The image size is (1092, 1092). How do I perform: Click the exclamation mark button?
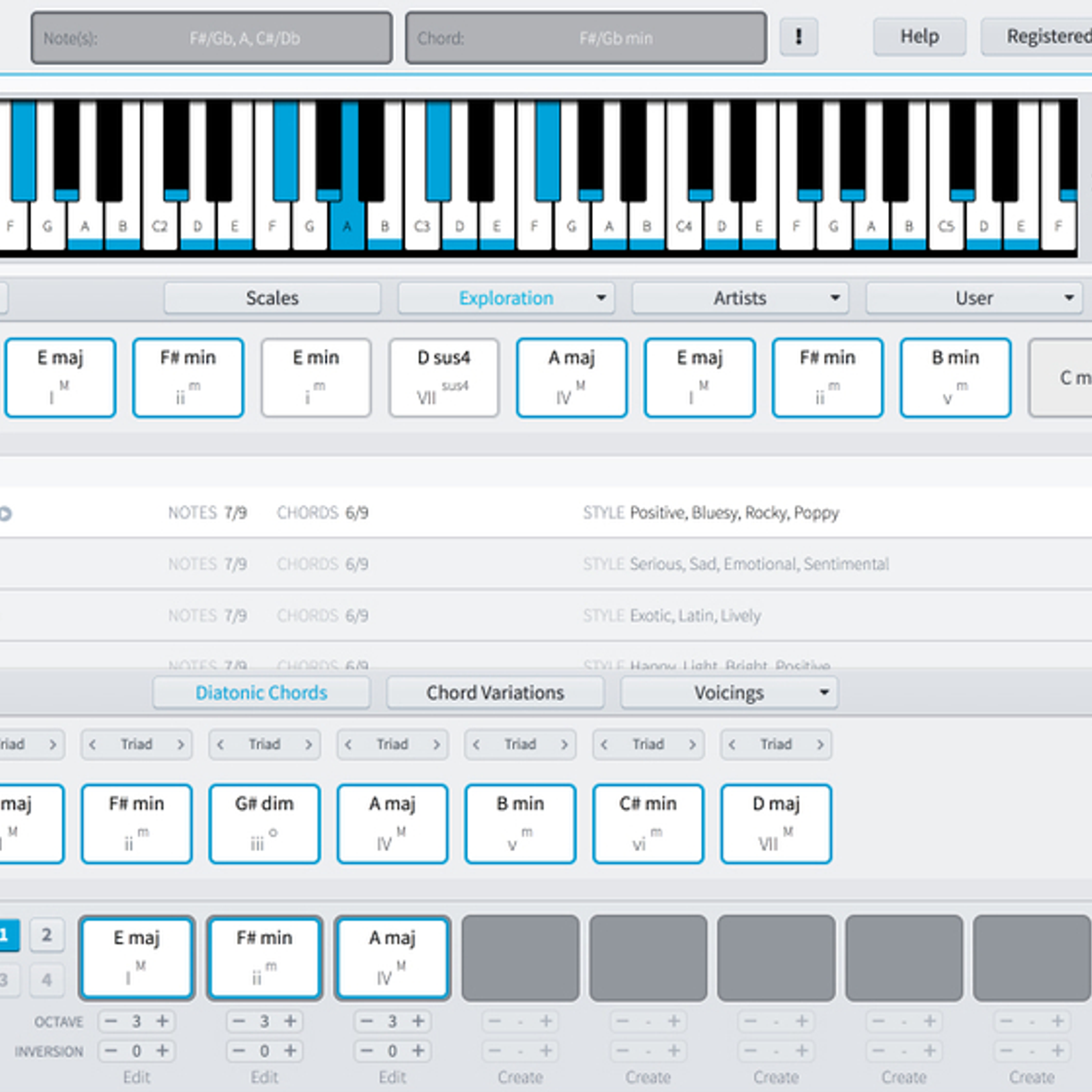[799, 37]
